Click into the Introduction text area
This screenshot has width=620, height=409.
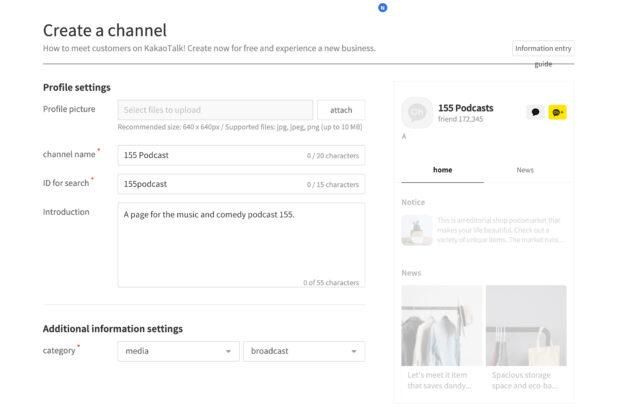[241, 245]
